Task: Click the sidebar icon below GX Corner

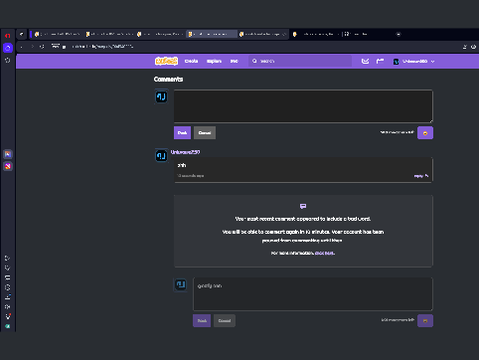Action: [8, 60]
